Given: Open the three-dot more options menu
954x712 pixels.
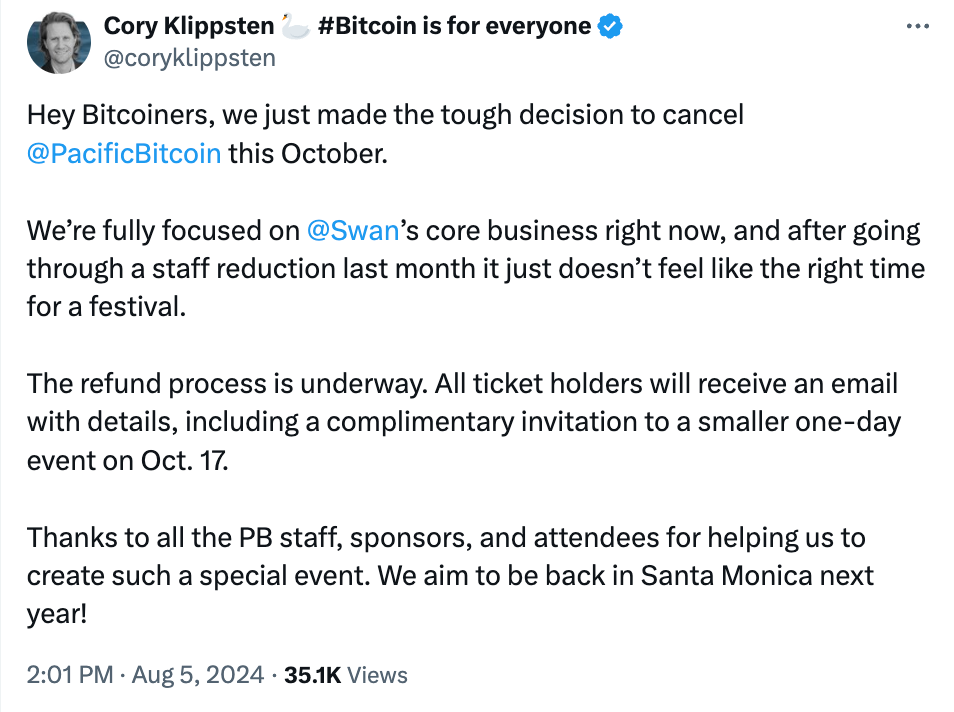Looking at the screenshot, I should pyautogui.click(x=917, y=26).
